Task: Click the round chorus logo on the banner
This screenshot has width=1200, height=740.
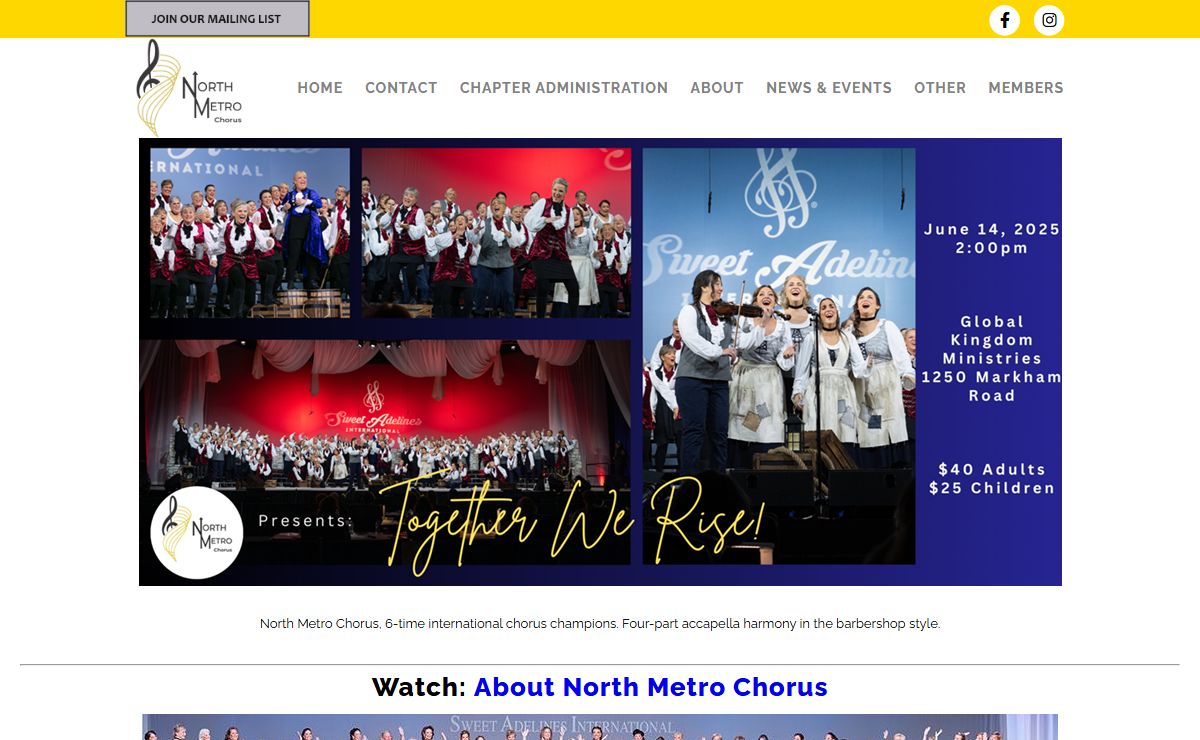Action: click(197, 533)
